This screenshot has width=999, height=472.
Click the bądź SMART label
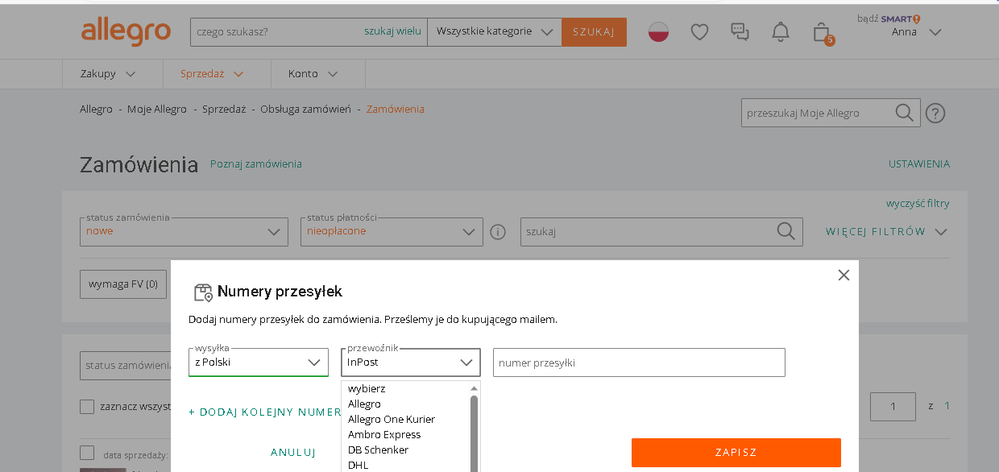[x=889, y=18]
